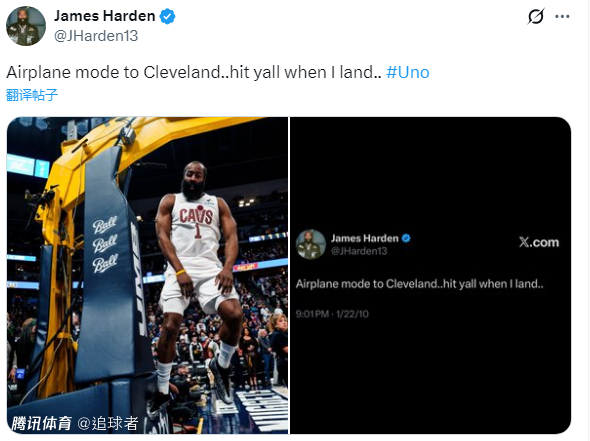Screen dimensions: 590x441
Task: Click the Ball logos on the blue stanchion padding
Action: 105,245
